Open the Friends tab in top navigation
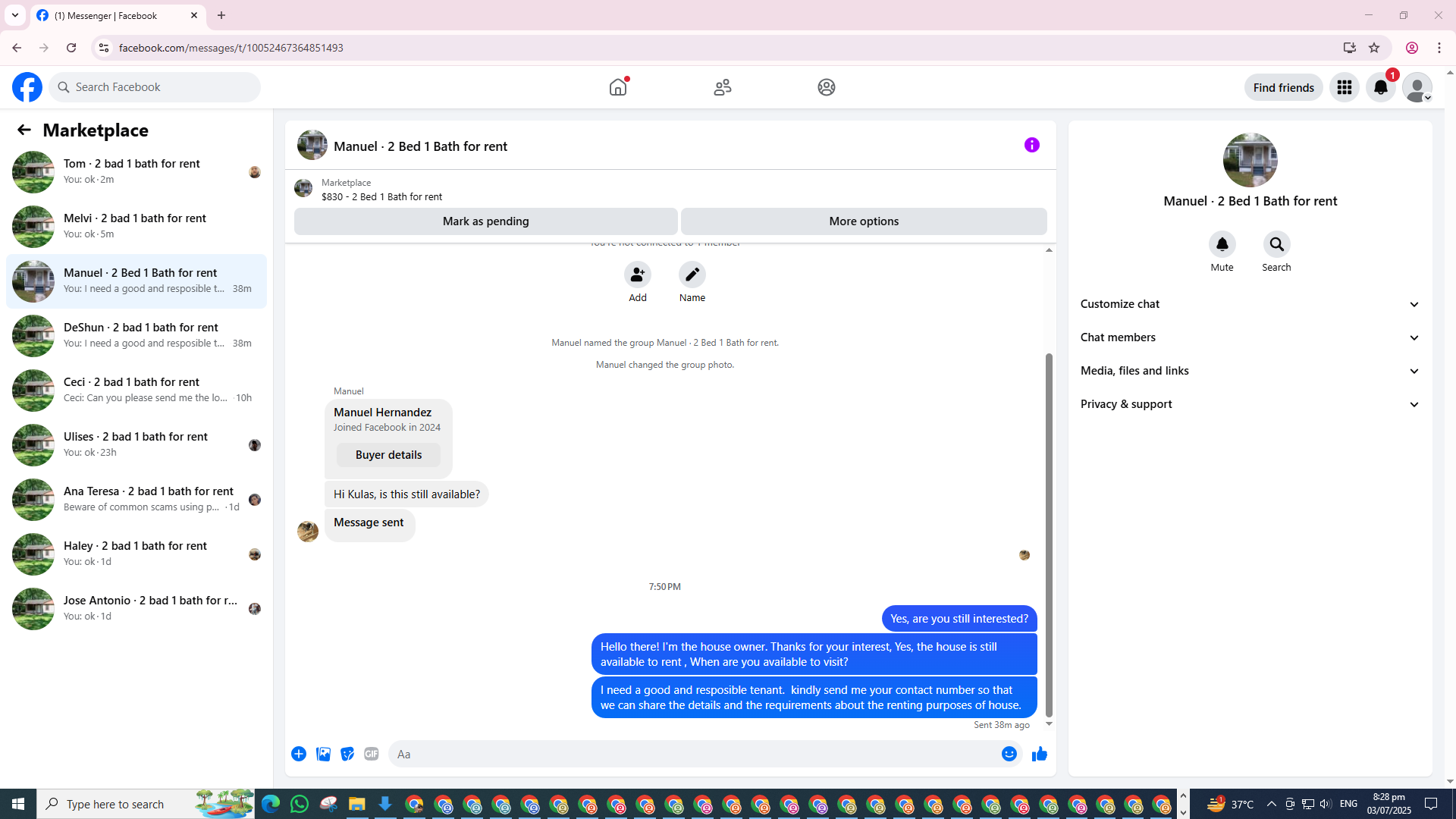 722,87
